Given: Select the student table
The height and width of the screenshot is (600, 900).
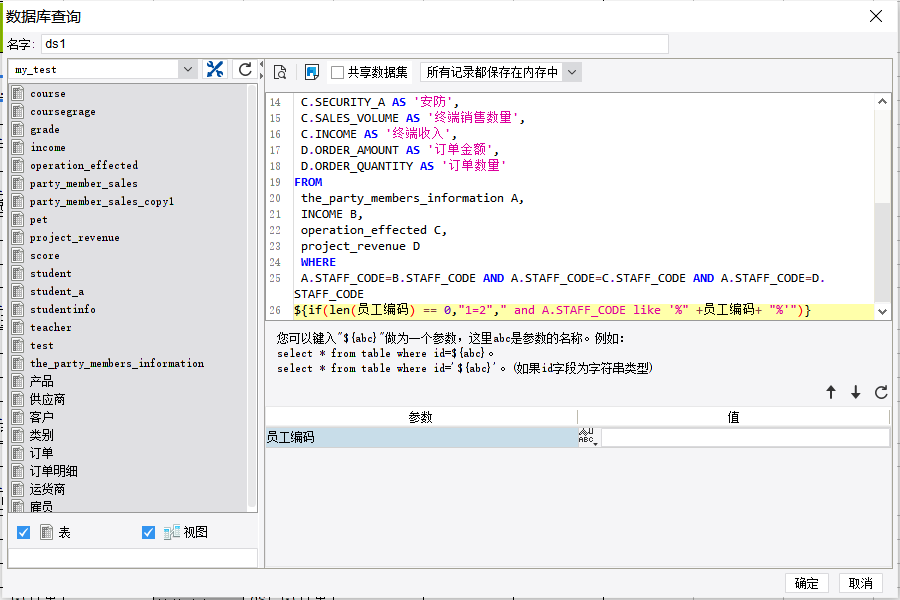Looking at the screenshot, I should [51, 273].
